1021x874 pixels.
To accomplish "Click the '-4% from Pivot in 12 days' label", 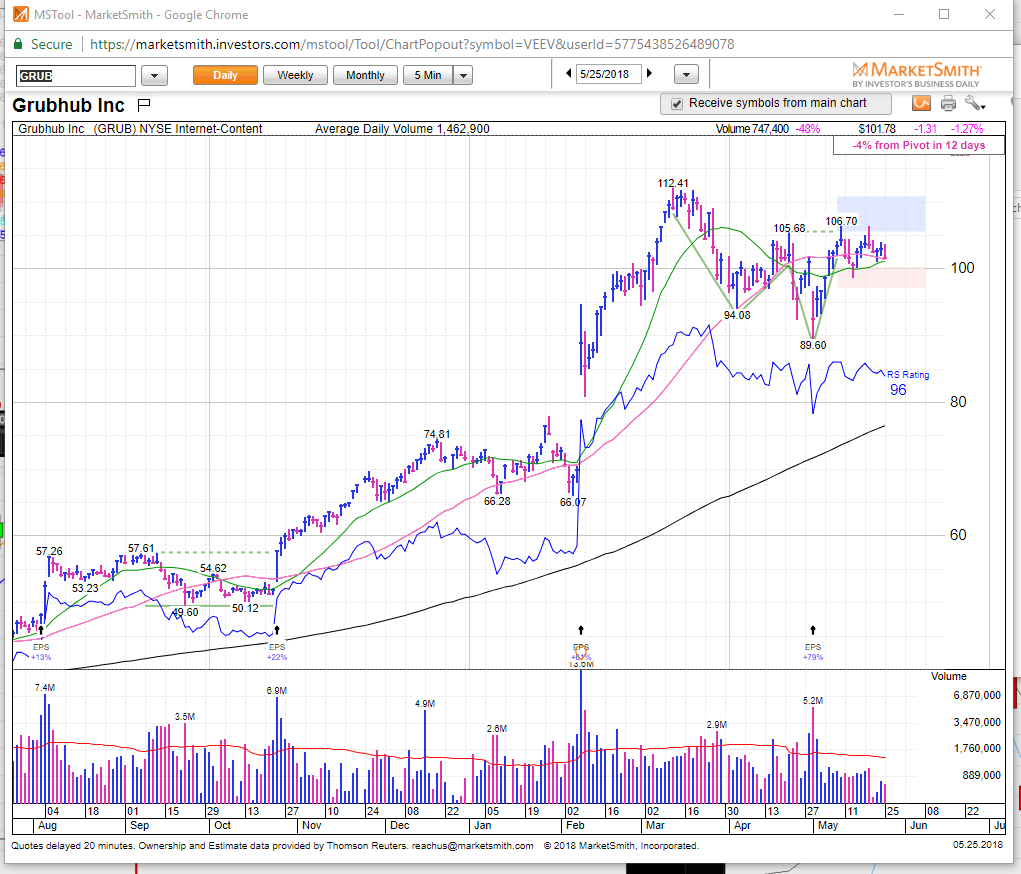I will 919,145.
